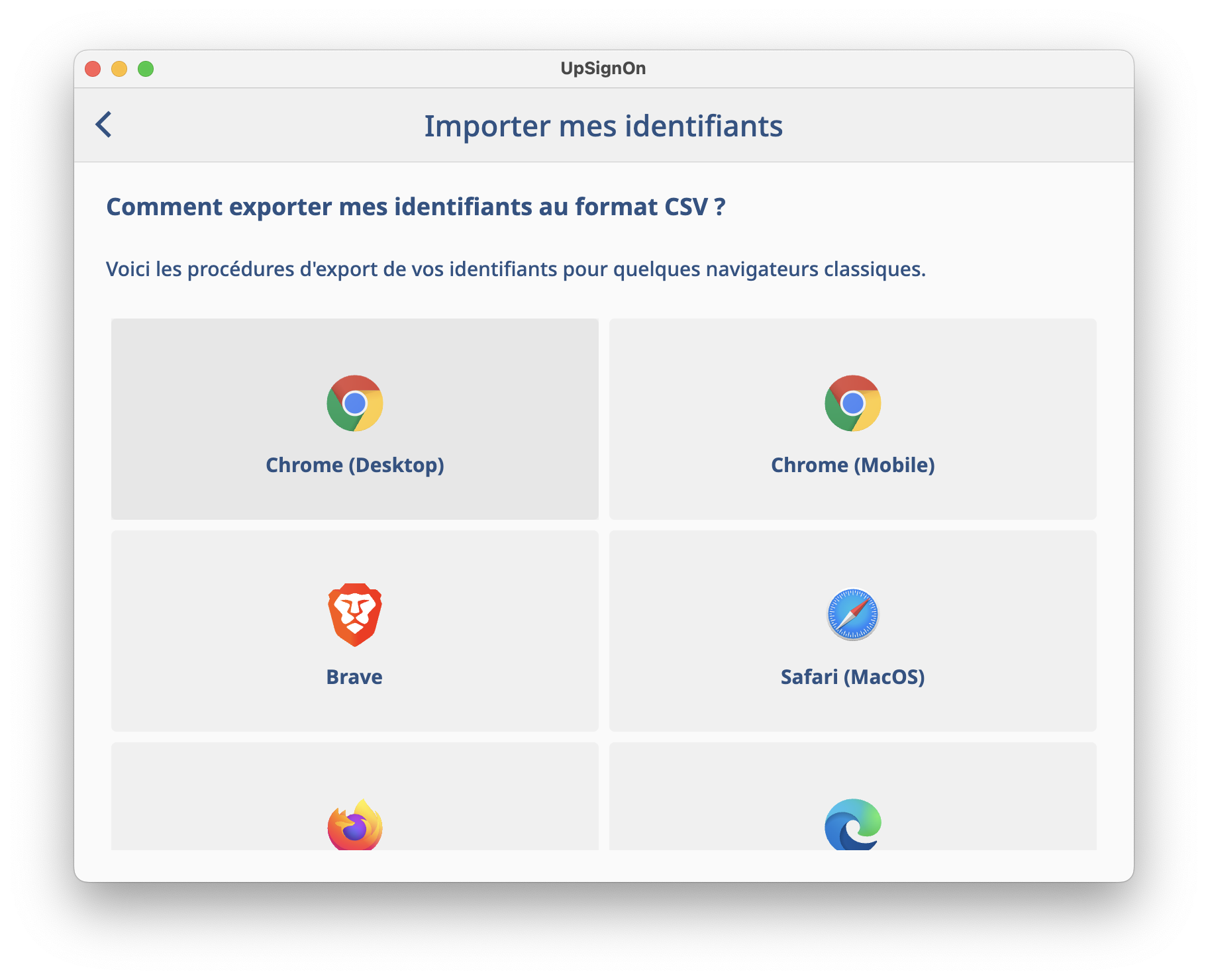Maximize the UpSignOn window
This screenshot has height=980, width=1208.
click(x=146, y=69)
